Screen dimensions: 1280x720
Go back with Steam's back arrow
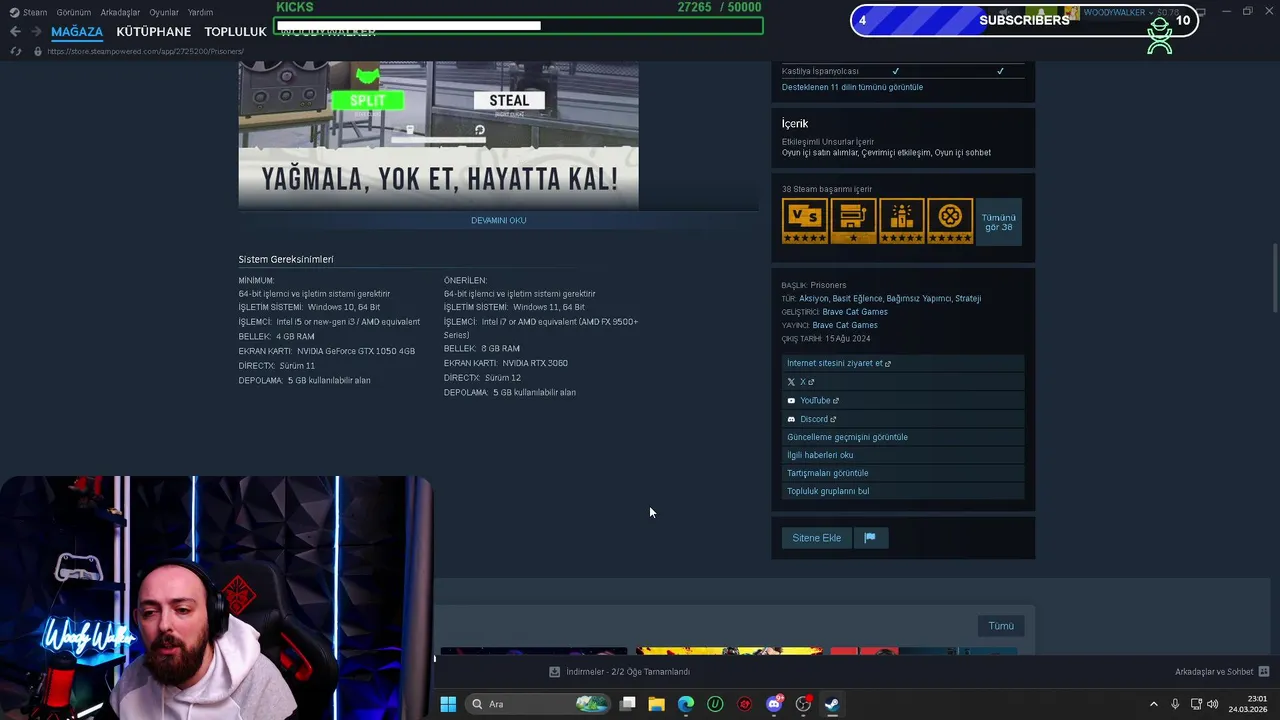pyautogui.click(x=15, y=32)
